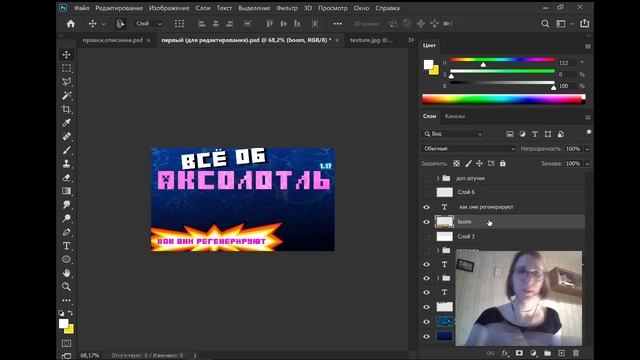This screenshot has height=360, width=640.
Task: Switch to правки,описание.psd document tab
Action: pos(113,40)
